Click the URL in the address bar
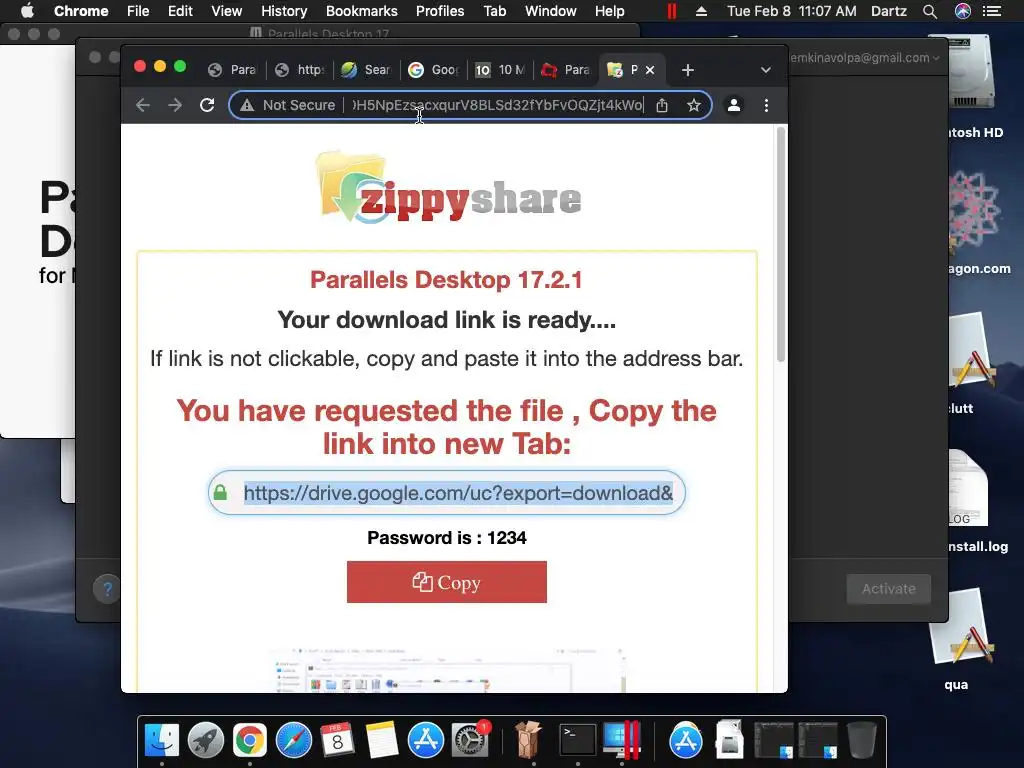This screenshot has width=1024, height=768. coord(498,105)
